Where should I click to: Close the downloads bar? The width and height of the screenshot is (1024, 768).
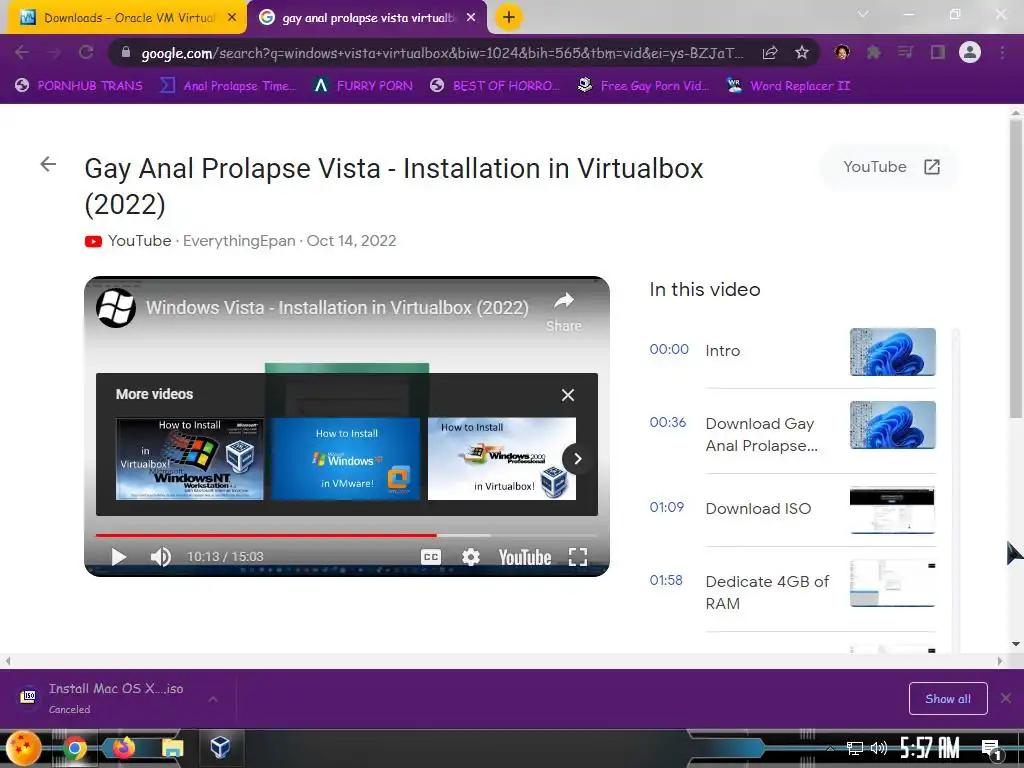(x=1006, y=699)
